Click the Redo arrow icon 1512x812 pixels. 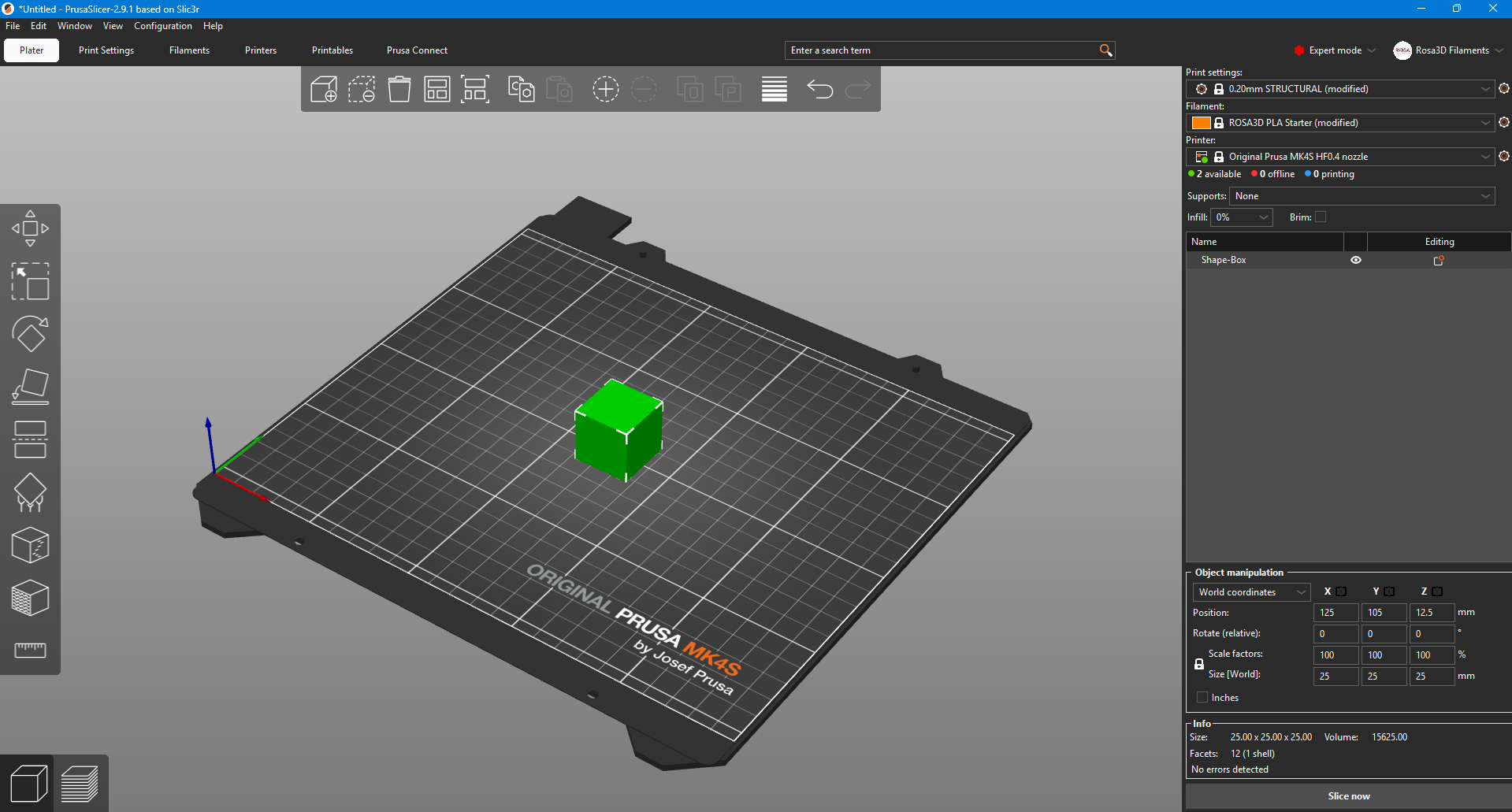858,89
